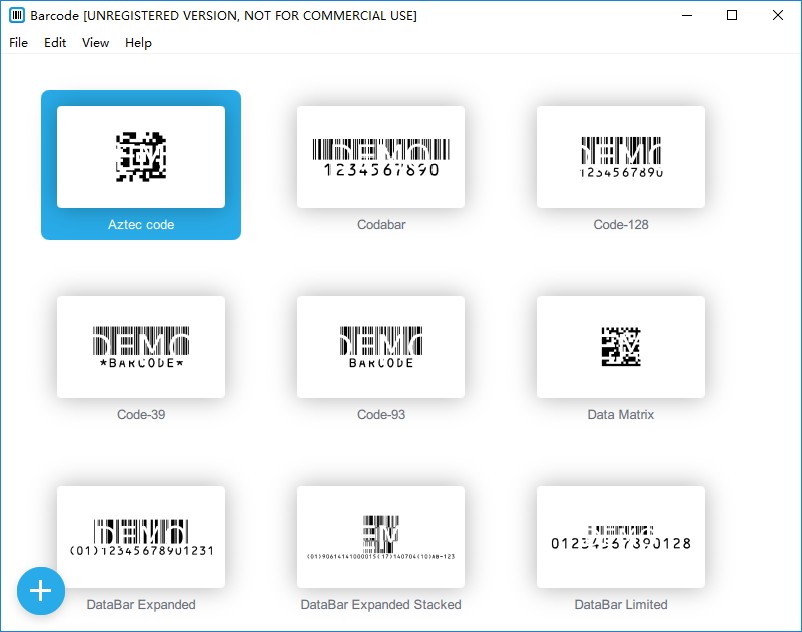
Task: Select the Data Matrix barcode thumbnail
Action: (620, 347)
